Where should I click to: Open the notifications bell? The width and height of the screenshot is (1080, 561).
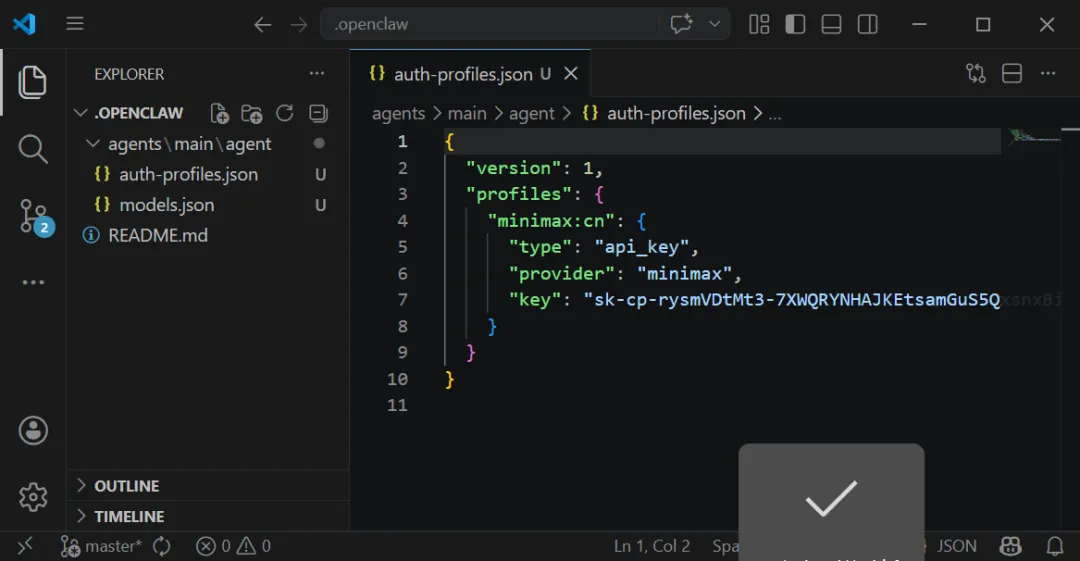coord(1055,547)
